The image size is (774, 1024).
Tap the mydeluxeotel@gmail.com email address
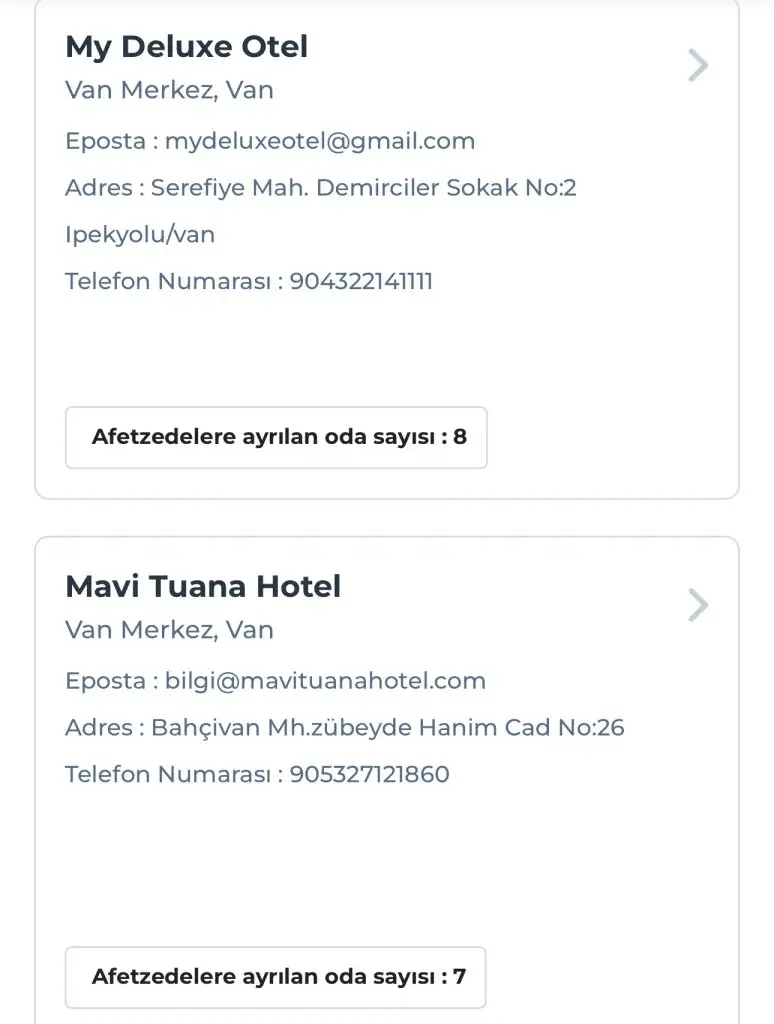[x=320, y=141]
